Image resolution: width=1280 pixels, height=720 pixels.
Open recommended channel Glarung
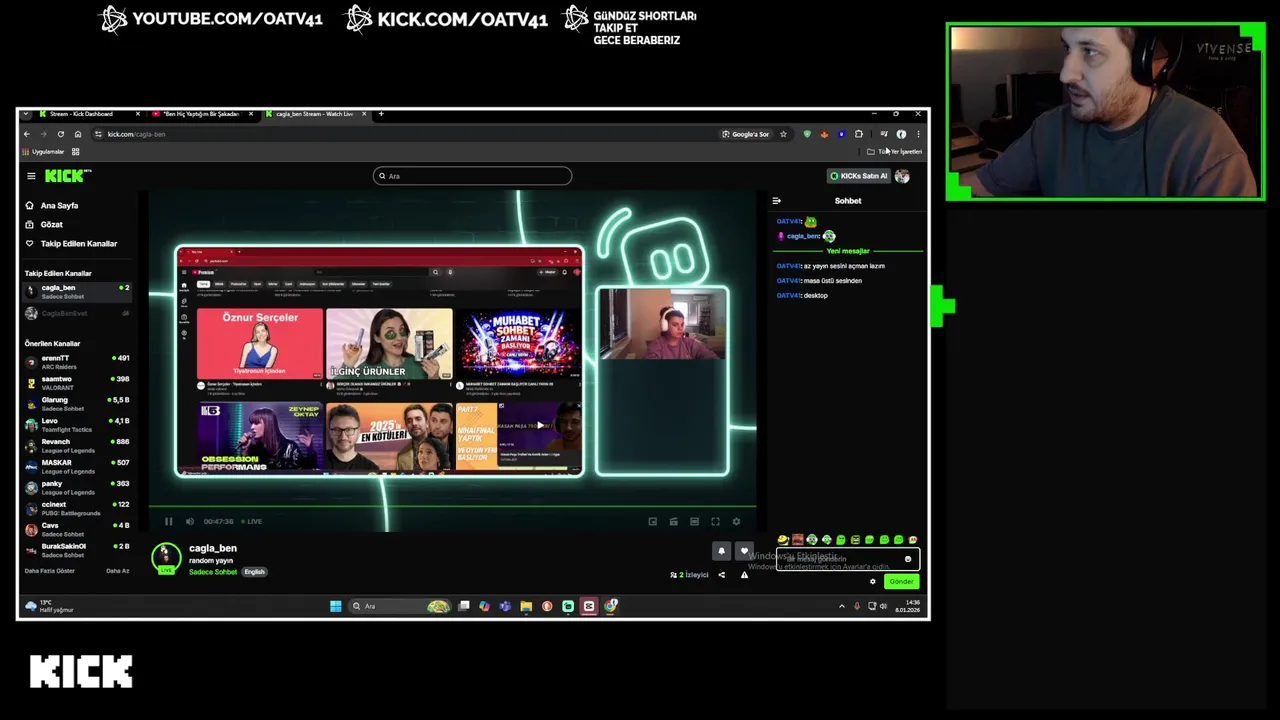point(77,404)
